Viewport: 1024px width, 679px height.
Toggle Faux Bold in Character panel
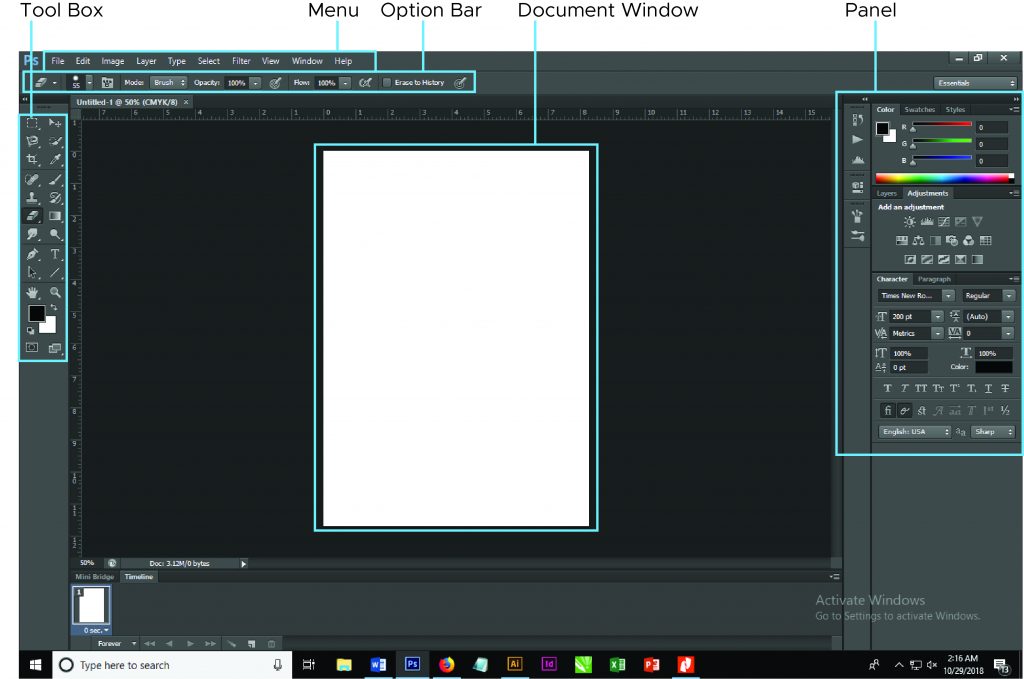pyautogui.click(x=888, y=388)
